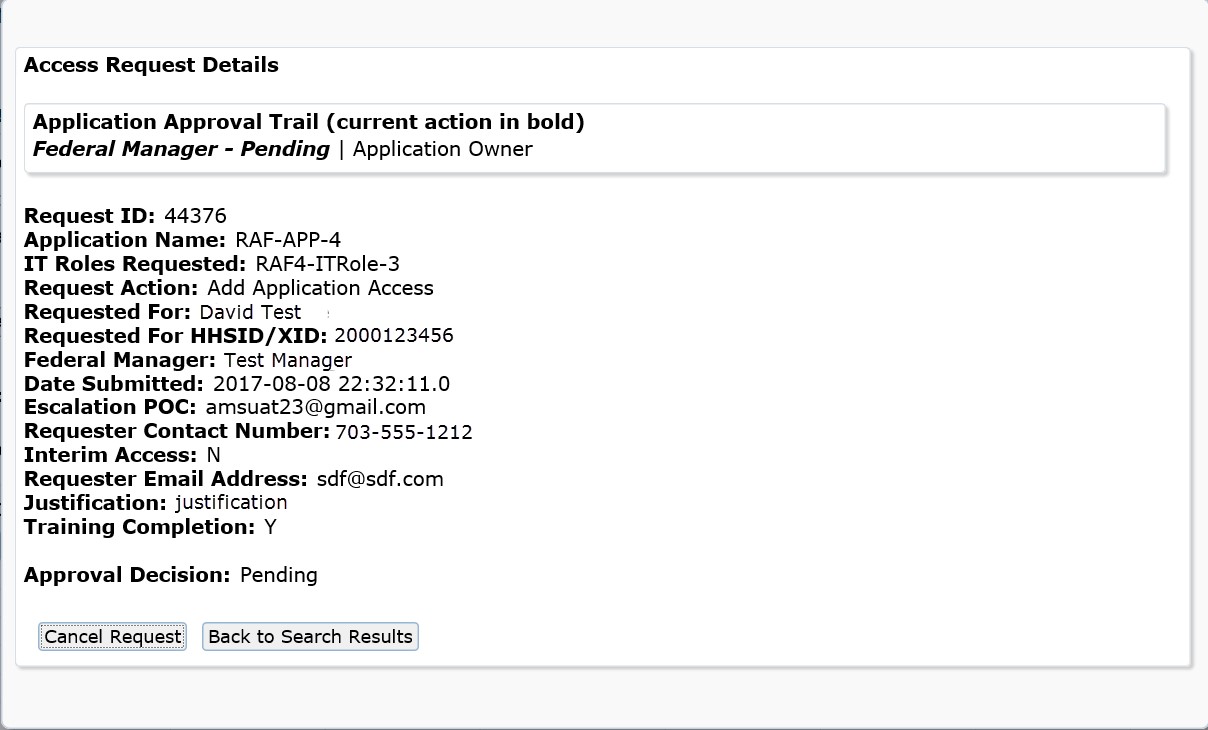
Task: Click the requester email sdf@sdf.com
Action: (x=379, y=479)
